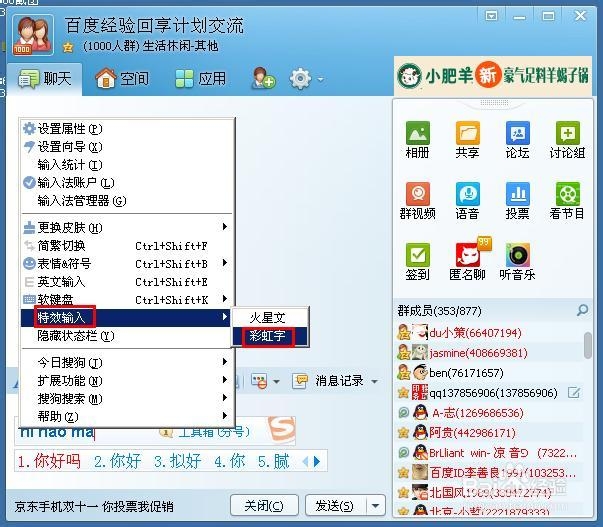
Task: Click the group avatar picture
Action: click(x=33, y=35)
